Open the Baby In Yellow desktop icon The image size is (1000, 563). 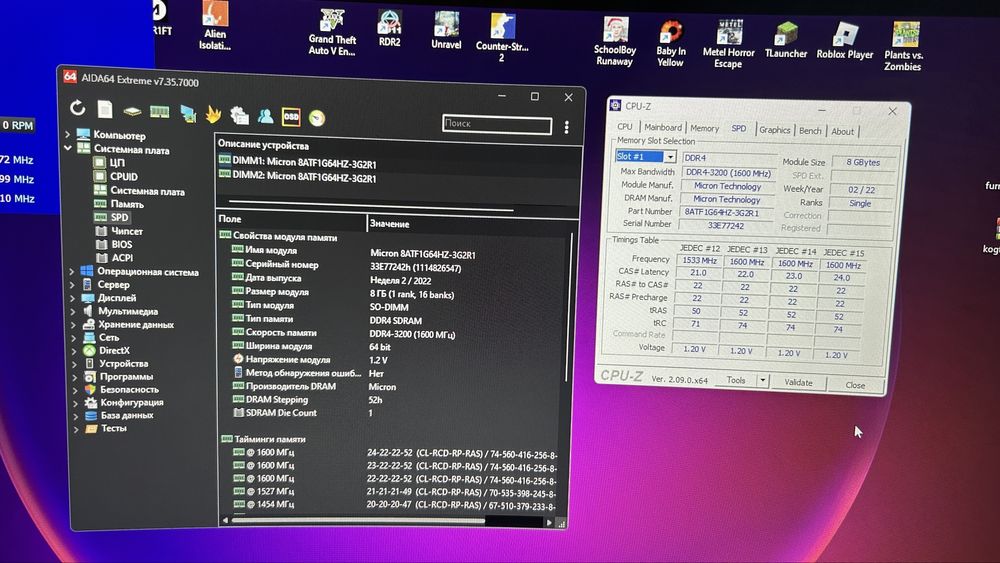[x=670, y=43]
